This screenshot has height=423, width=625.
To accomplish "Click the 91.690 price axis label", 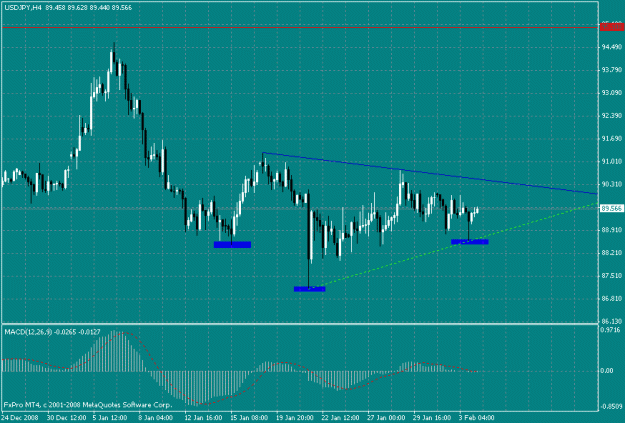I will [612, 138].
